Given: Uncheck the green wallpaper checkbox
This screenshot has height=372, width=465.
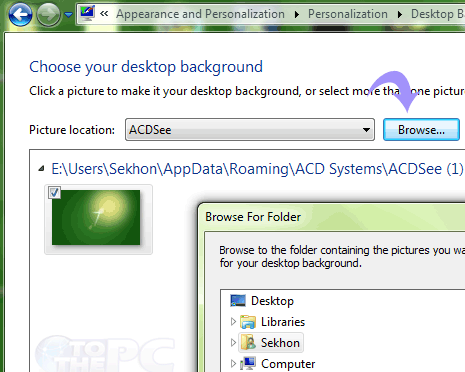Looking at the screenshot, I should click(54, 192).
